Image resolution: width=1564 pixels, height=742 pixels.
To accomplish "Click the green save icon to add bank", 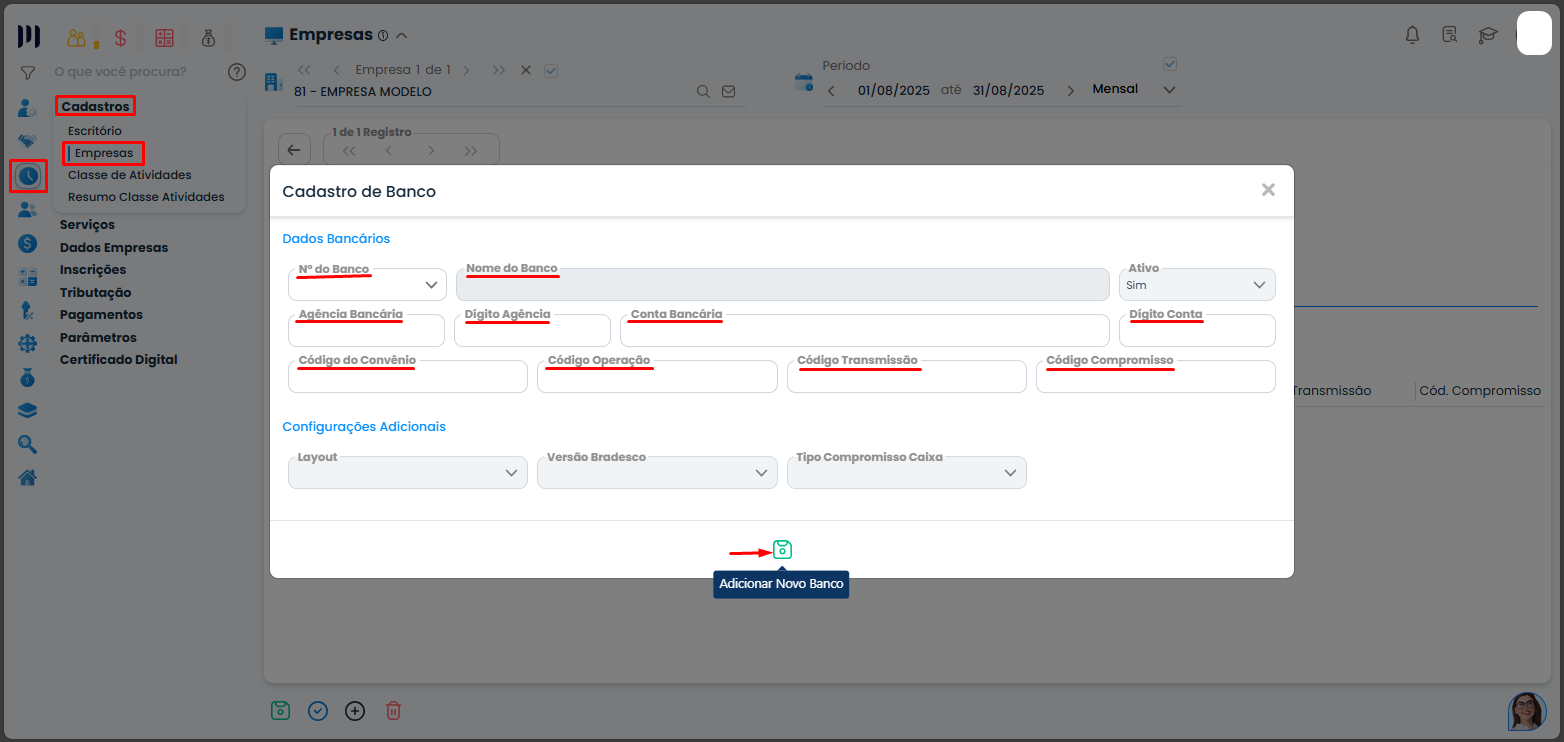I will pyautogui.click(x=782, y=550).
